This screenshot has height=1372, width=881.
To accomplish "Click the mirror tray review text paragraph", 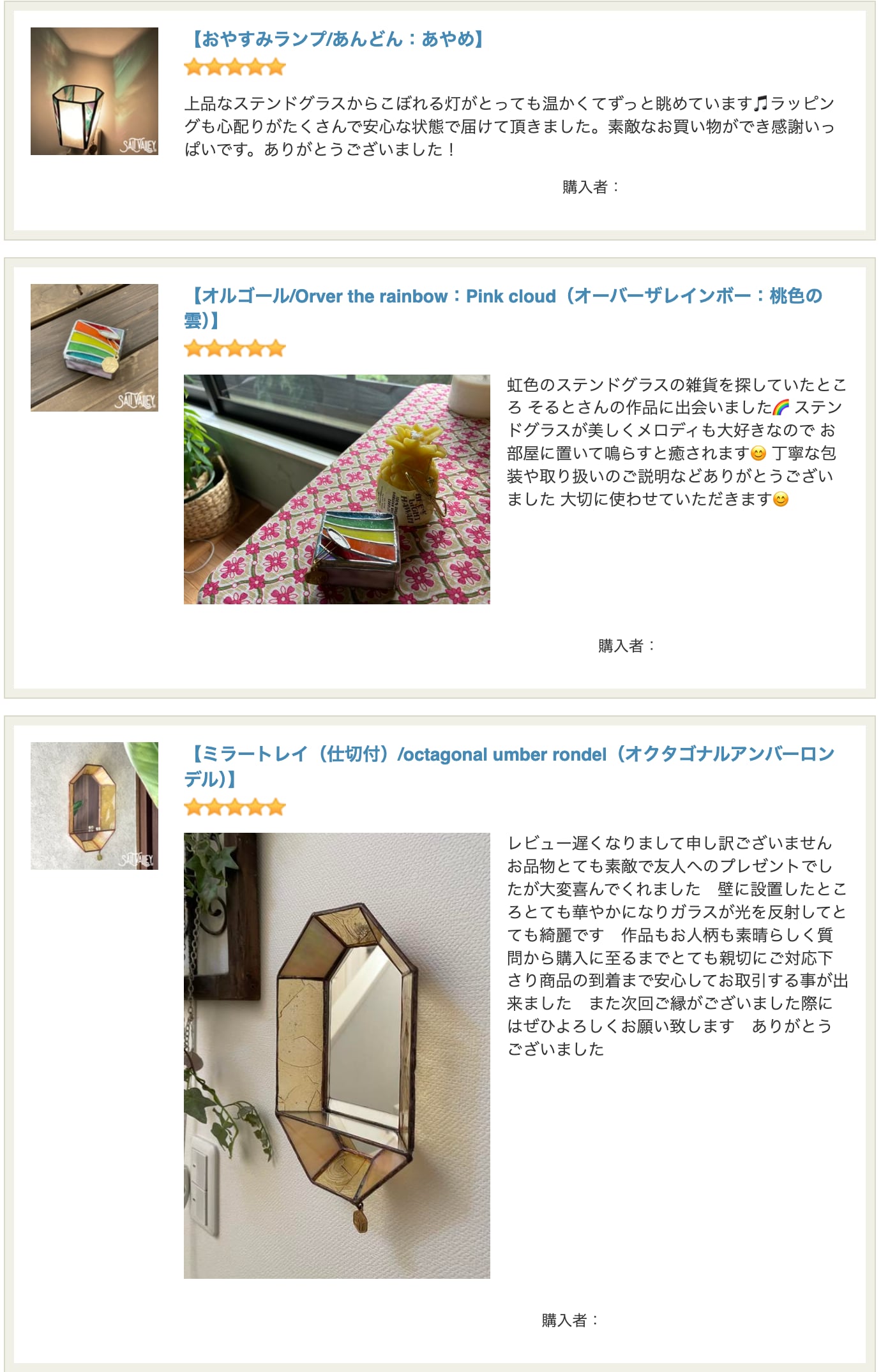I will coord(677,946).
